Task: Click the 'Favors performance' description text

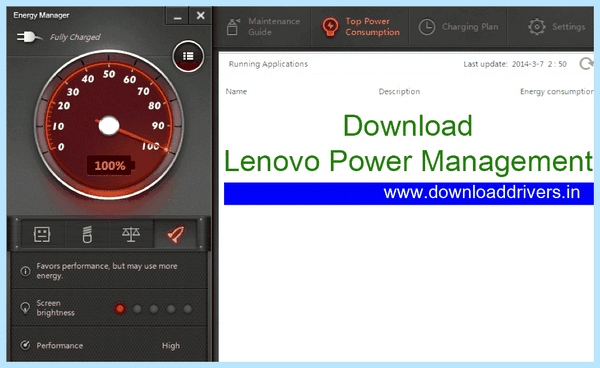Action: [107, 271]
